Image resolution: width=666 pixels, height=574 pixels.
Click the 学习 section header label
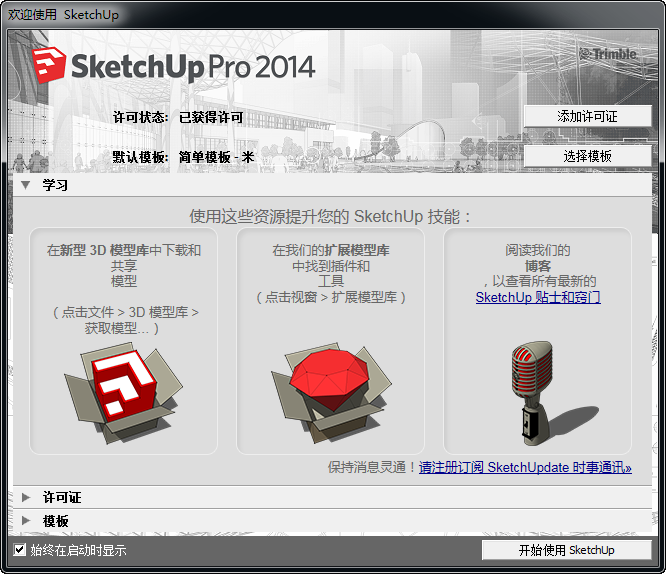coord(55,185)
